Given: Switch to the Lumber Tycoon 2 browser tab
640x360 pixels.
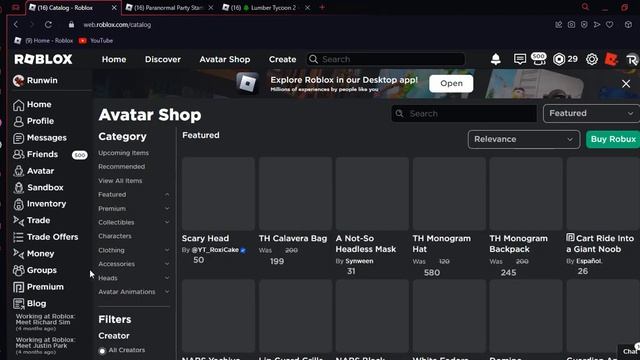Looking at the screenshot, I should [266, 8].
